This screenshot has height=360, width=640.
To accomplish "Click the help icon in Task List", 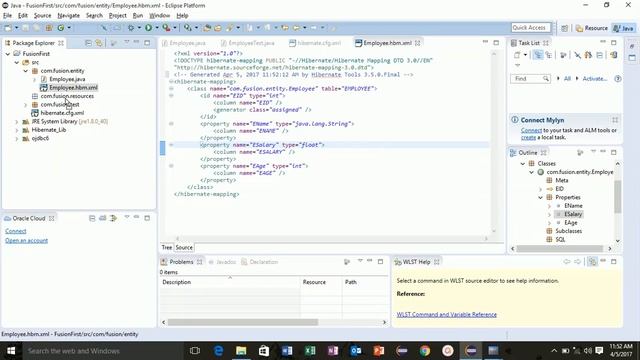I will (618, 78).
